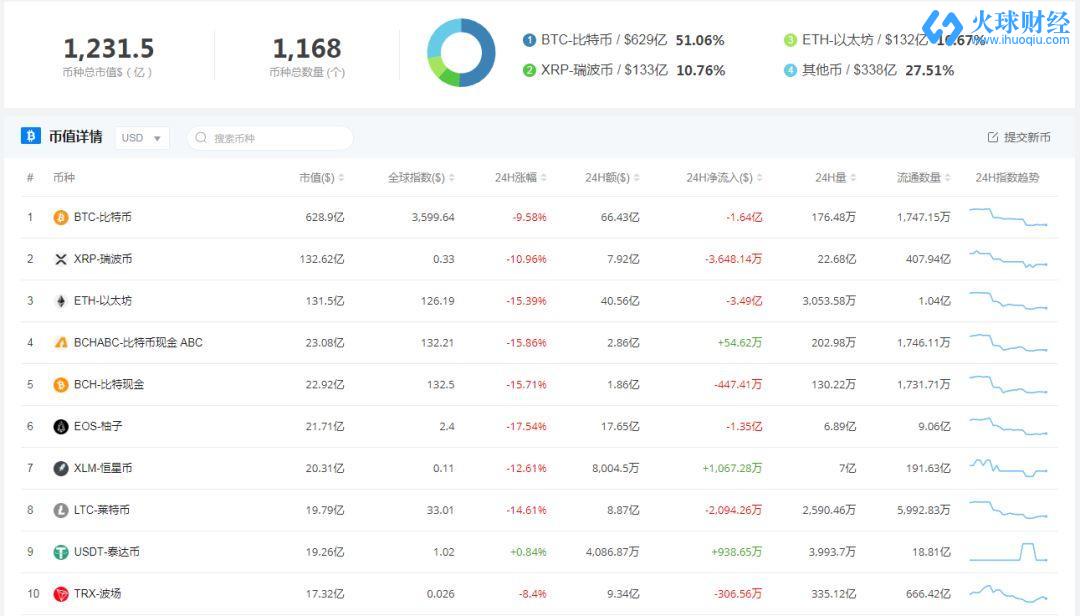Click the net inflow value +1,067.28万
The height and width of the screenshot is (616, 1080).
[x=732, y=469]
